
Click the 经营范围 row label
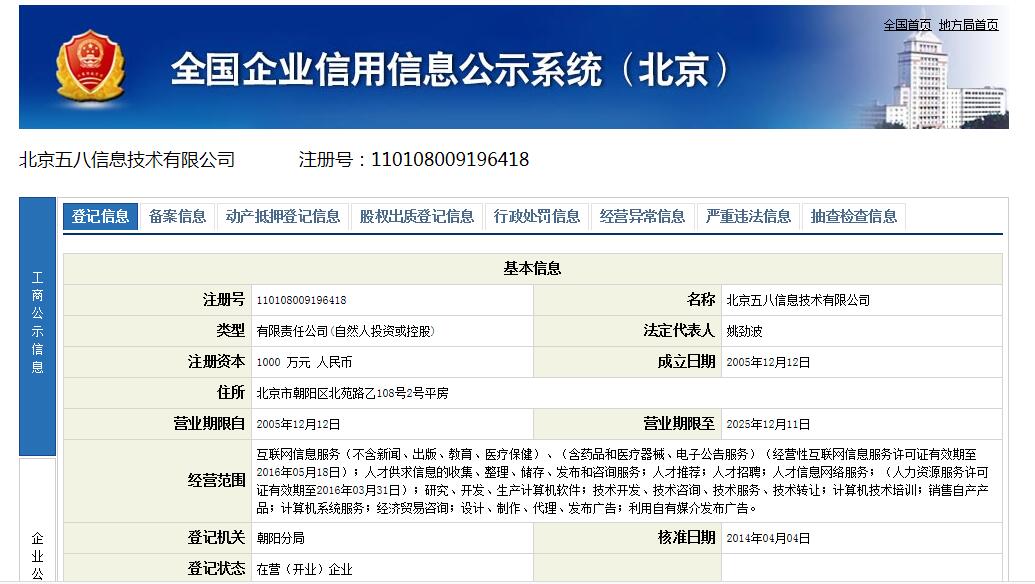217,481
